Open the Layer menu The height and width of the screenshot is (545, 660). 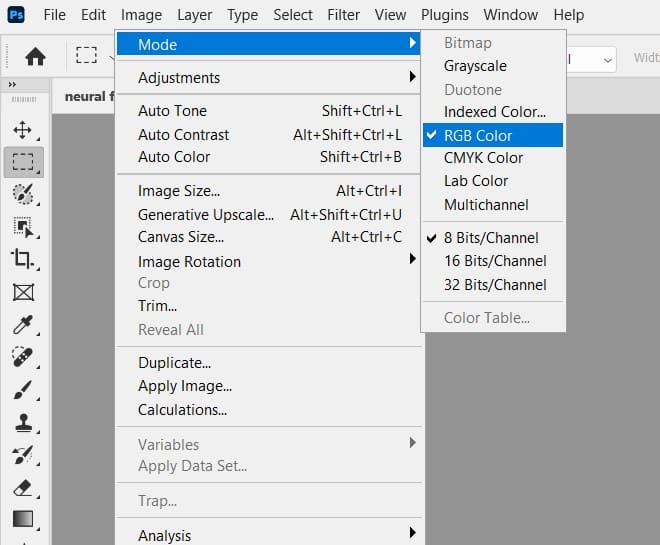click(x=194, y=15)
